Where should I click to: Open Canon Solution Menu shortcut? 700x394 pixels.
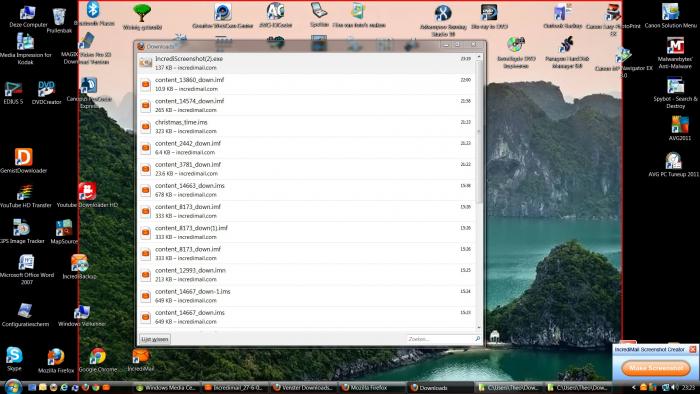pyautogui.click(x=671, y=16)
